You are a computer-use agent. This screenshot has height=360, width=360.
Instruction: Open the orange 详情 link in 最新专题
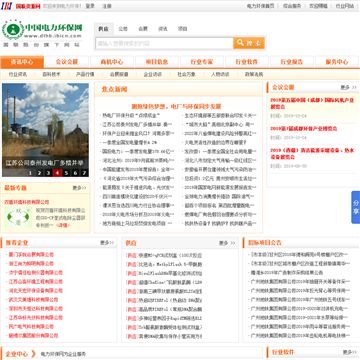click(63, 225)
